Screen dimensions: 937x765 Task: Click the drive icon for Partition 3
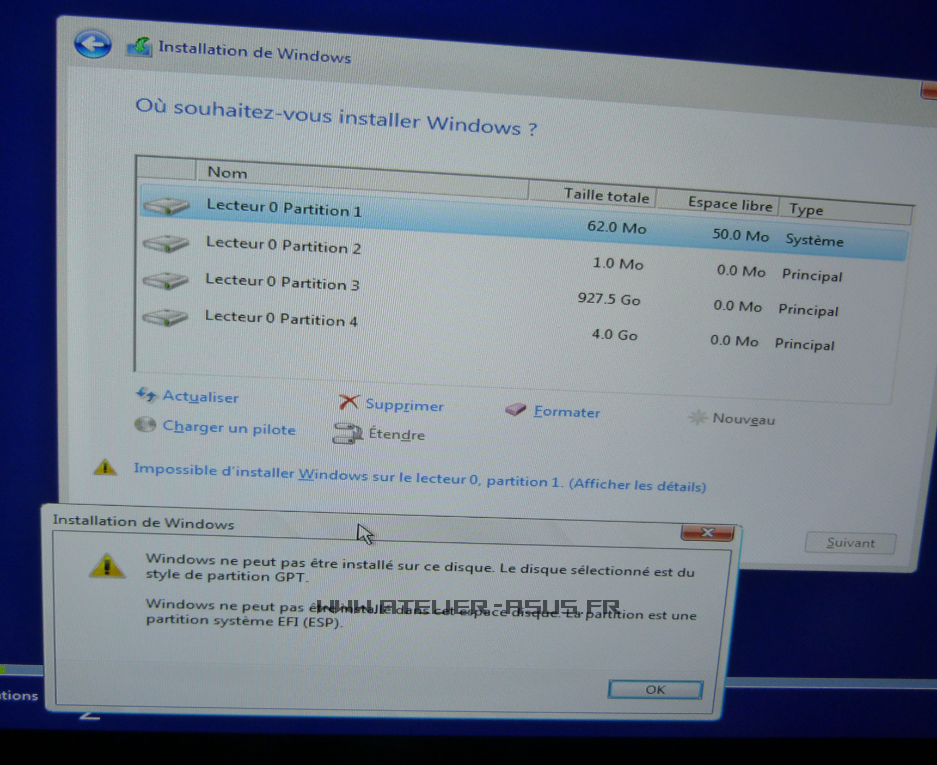point(165,281)
